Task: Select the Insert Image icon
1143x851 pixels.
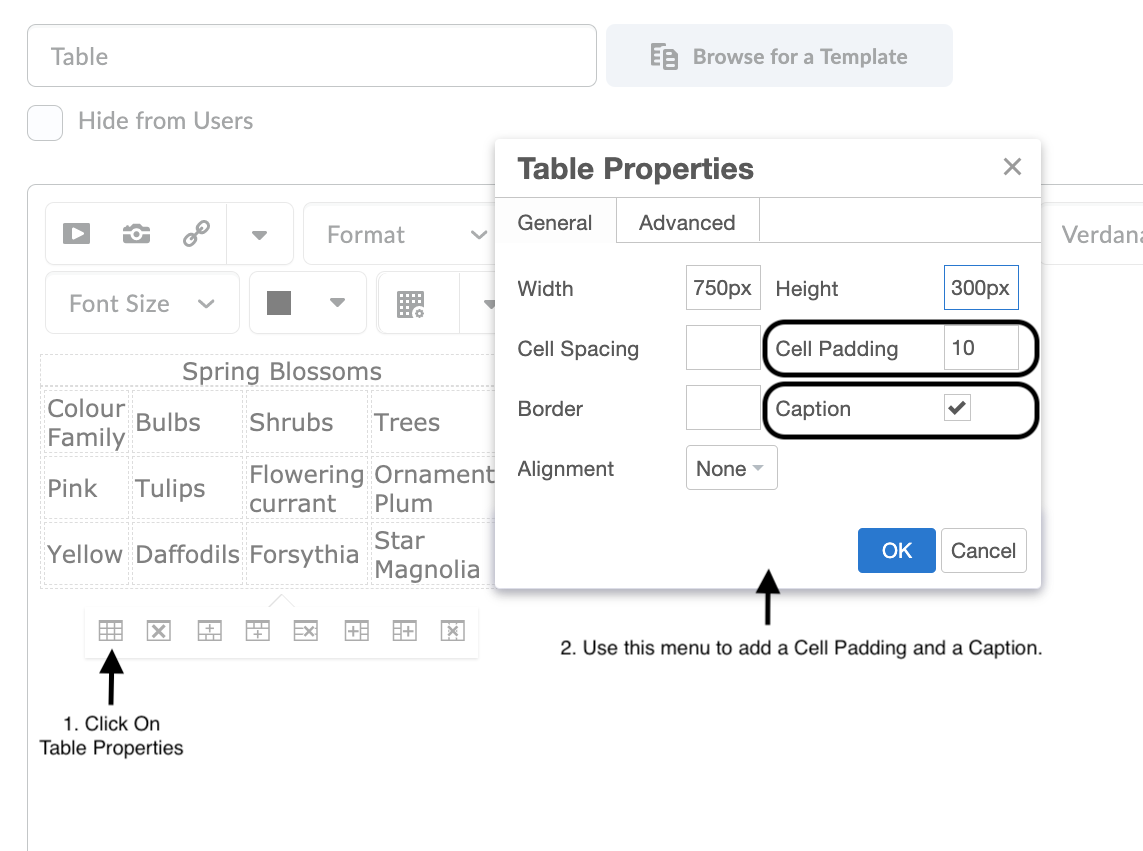Action: click(136, 233)
